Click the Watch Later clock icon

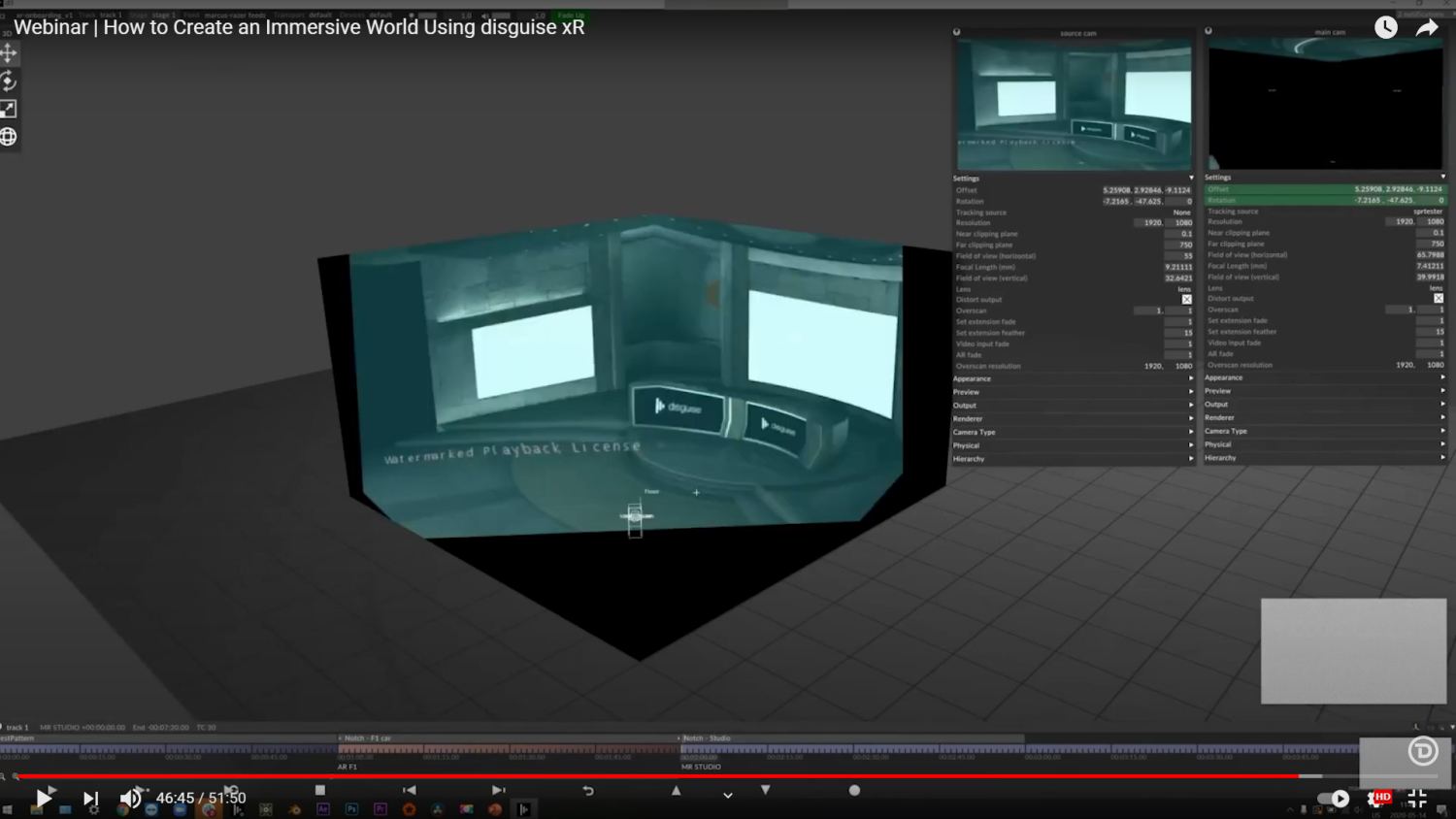[1386, 28]
